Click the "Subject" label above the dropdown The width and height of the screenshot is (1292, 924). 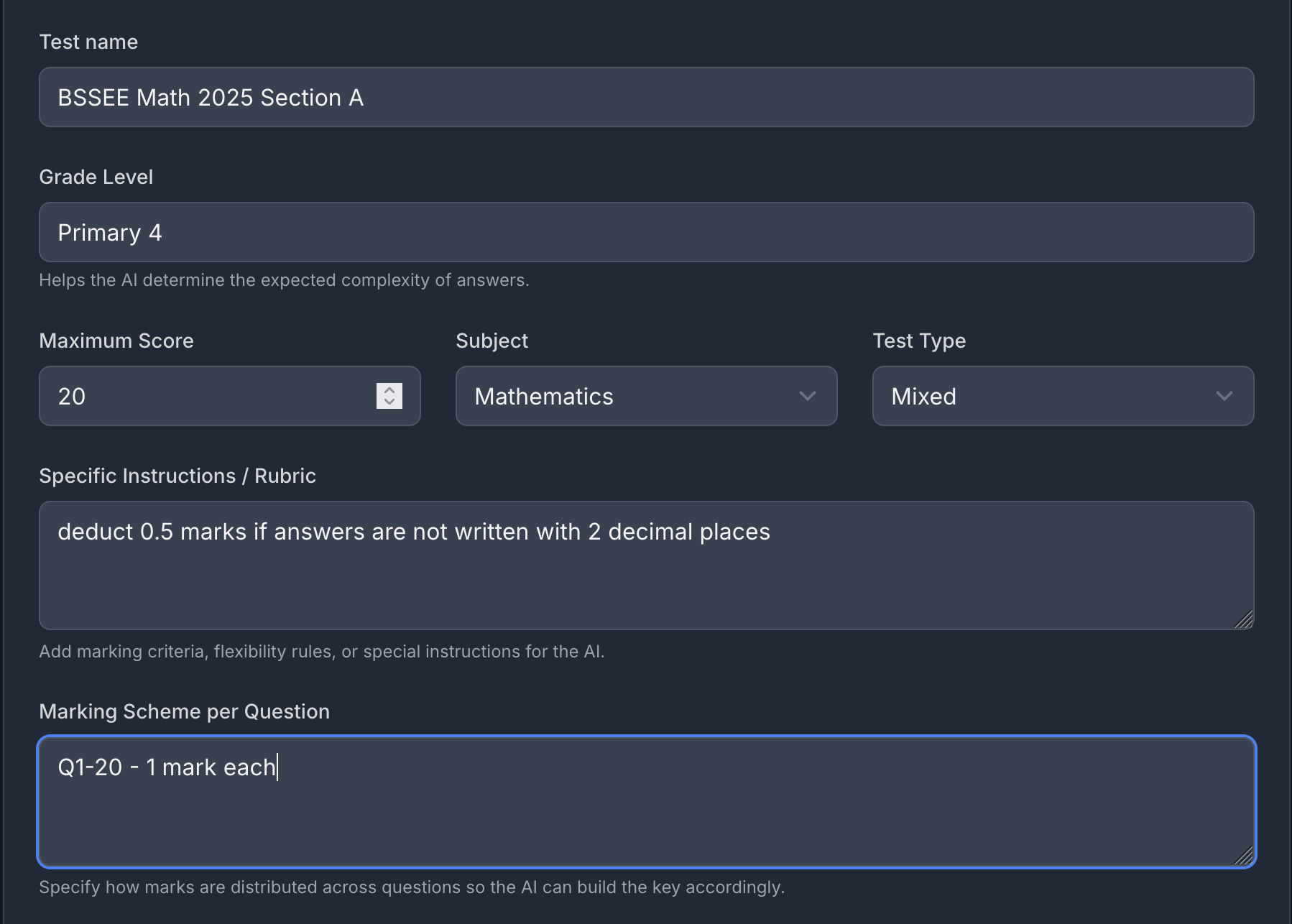[x=492, y=341]
